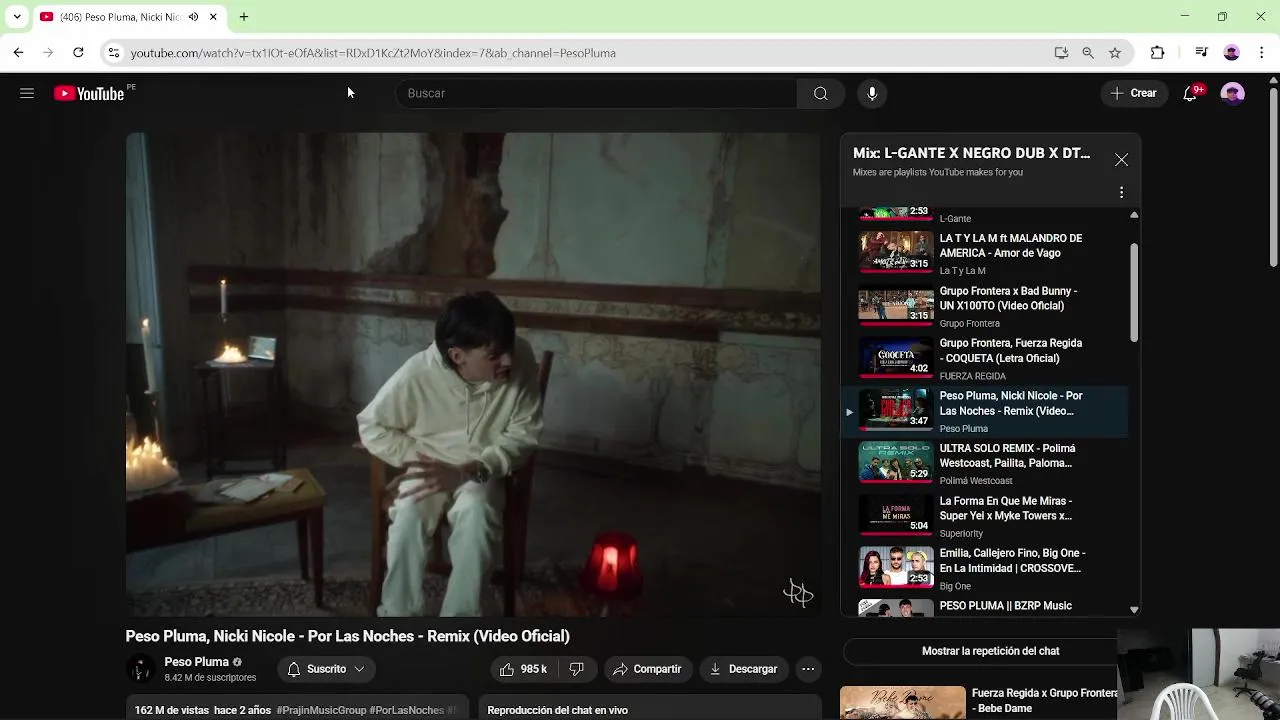Click the video player area

473,374
